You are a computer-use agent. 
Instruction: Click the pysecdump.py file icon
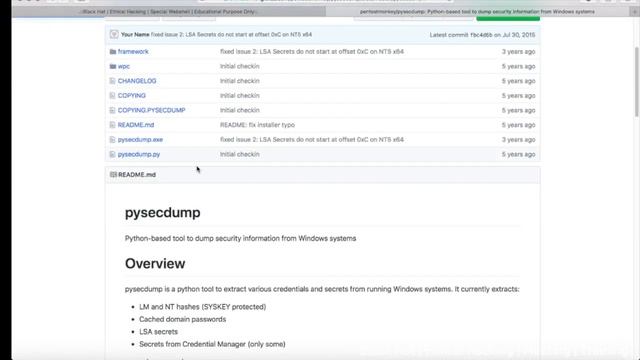[x=112, y=155]
